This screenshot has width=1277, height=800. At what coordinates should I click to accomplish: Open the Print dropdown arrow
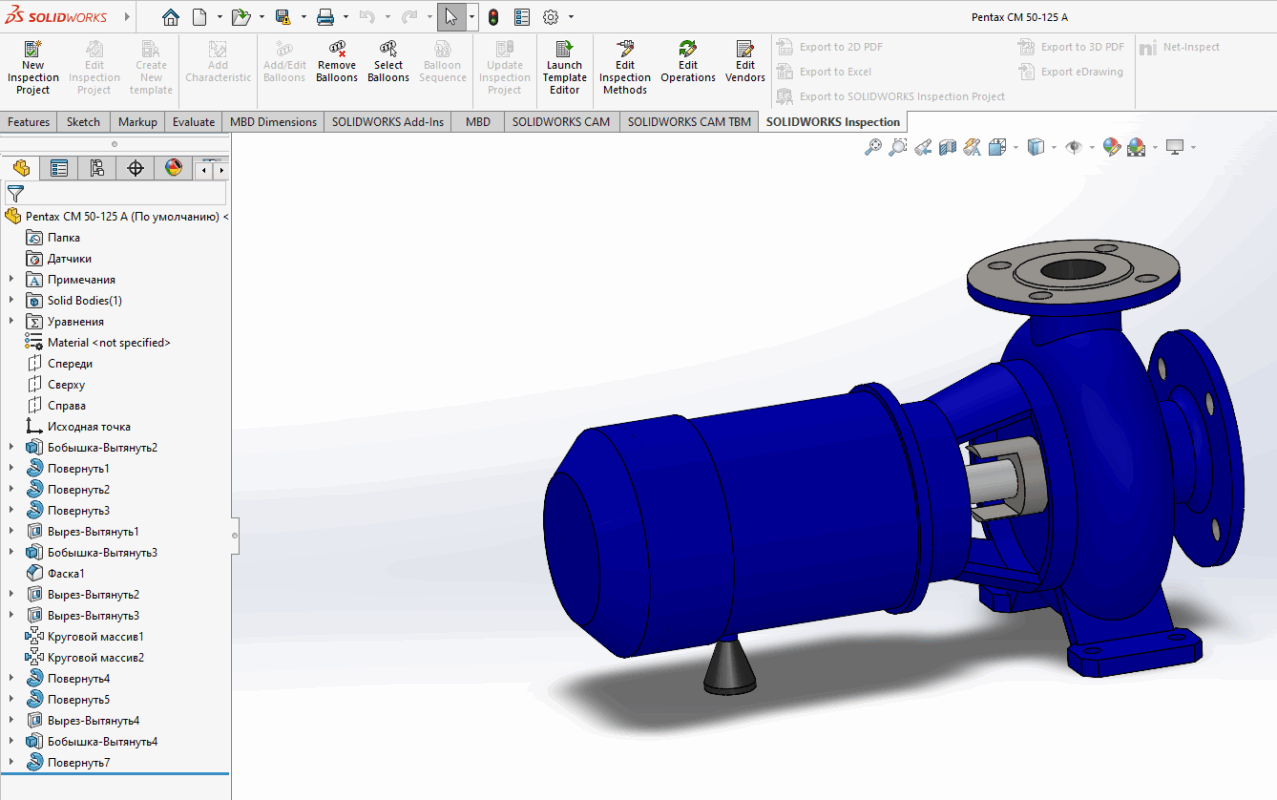(345, 17)
